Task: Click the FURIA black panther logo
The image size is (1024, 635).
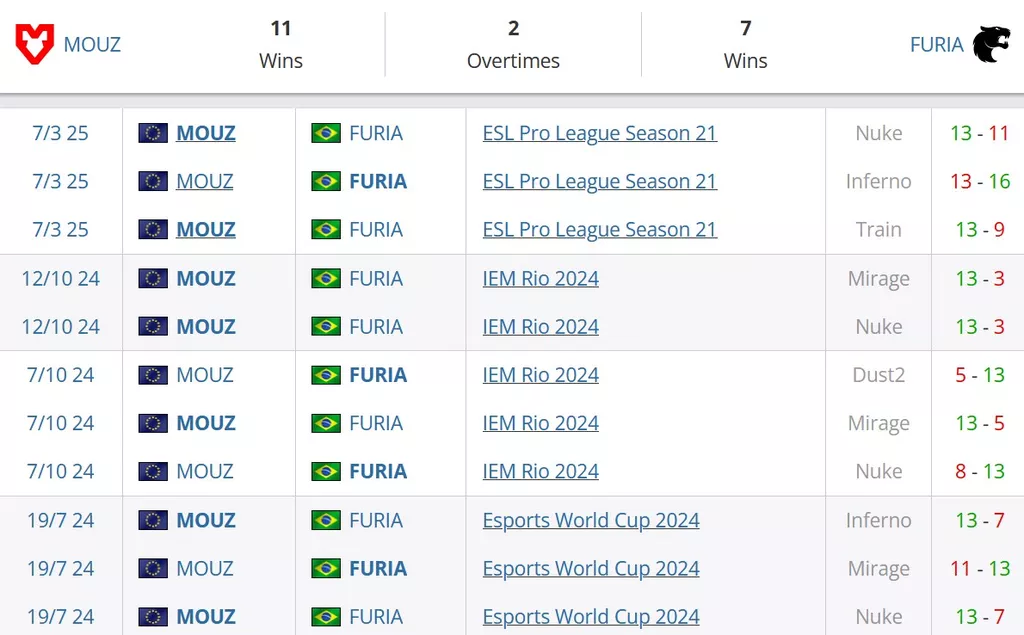Action: pyautogui.click(x=991, y=44)
